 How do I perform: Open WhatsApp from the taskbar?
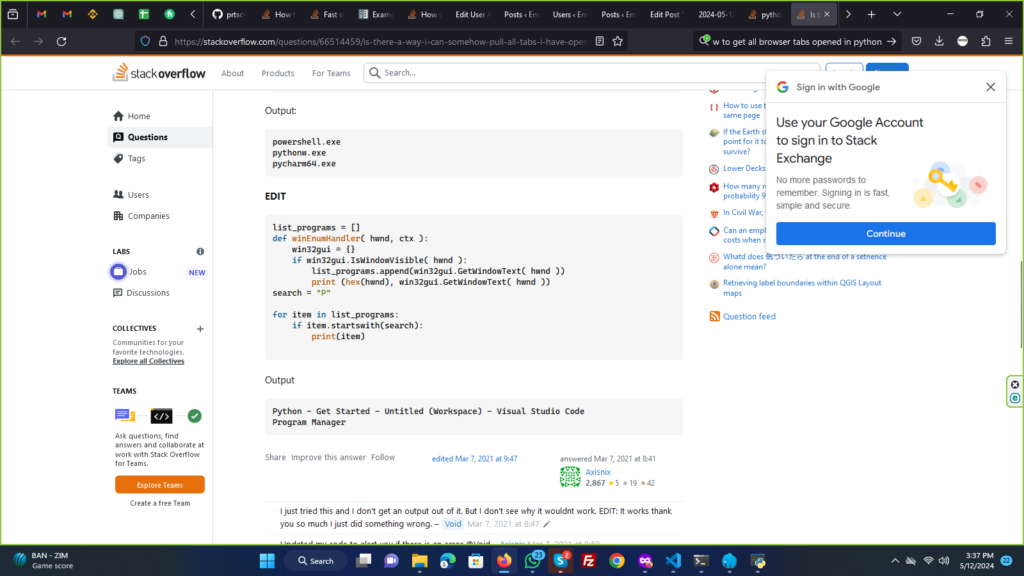(532, 561)
